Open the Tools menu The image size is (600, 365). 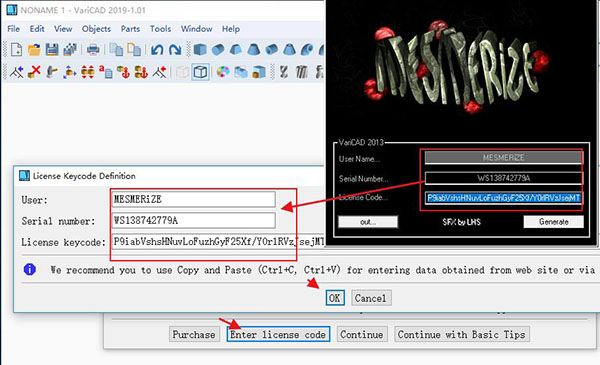tap(160, 29)
